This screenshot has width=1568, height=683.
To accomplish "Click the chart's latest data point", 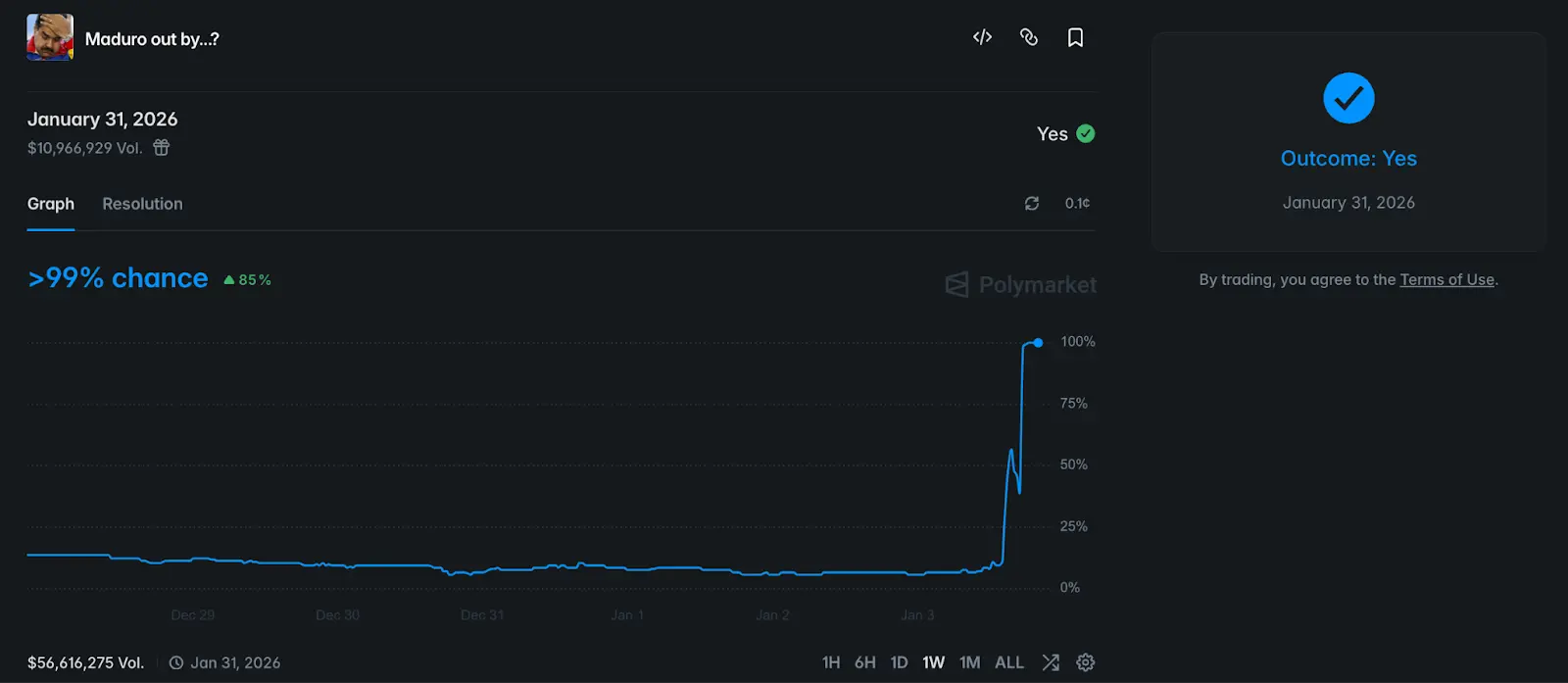I will click(1038, 343).
